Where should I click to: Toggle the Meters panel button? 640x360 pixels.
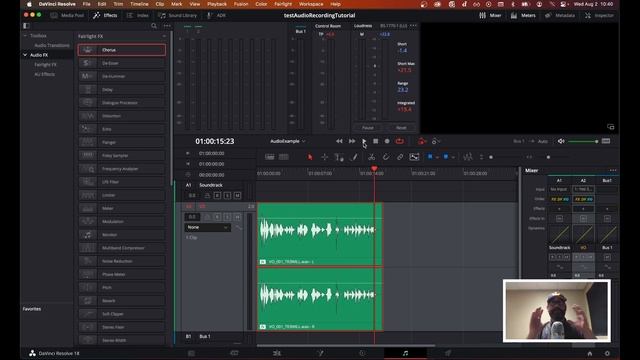point(523,16)
